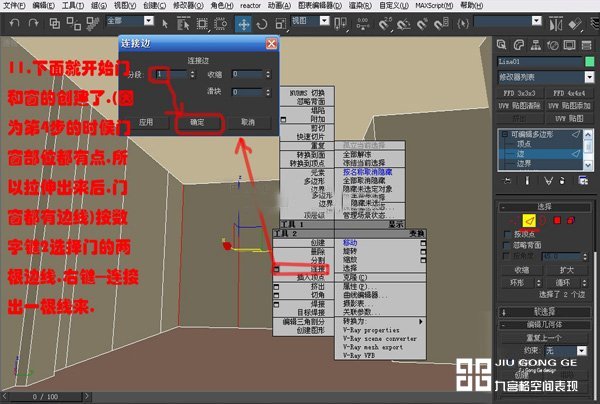Collapse the 可编辑多边形 stack tree node
This screenshot has width=600, height=404.
[505, 134]
